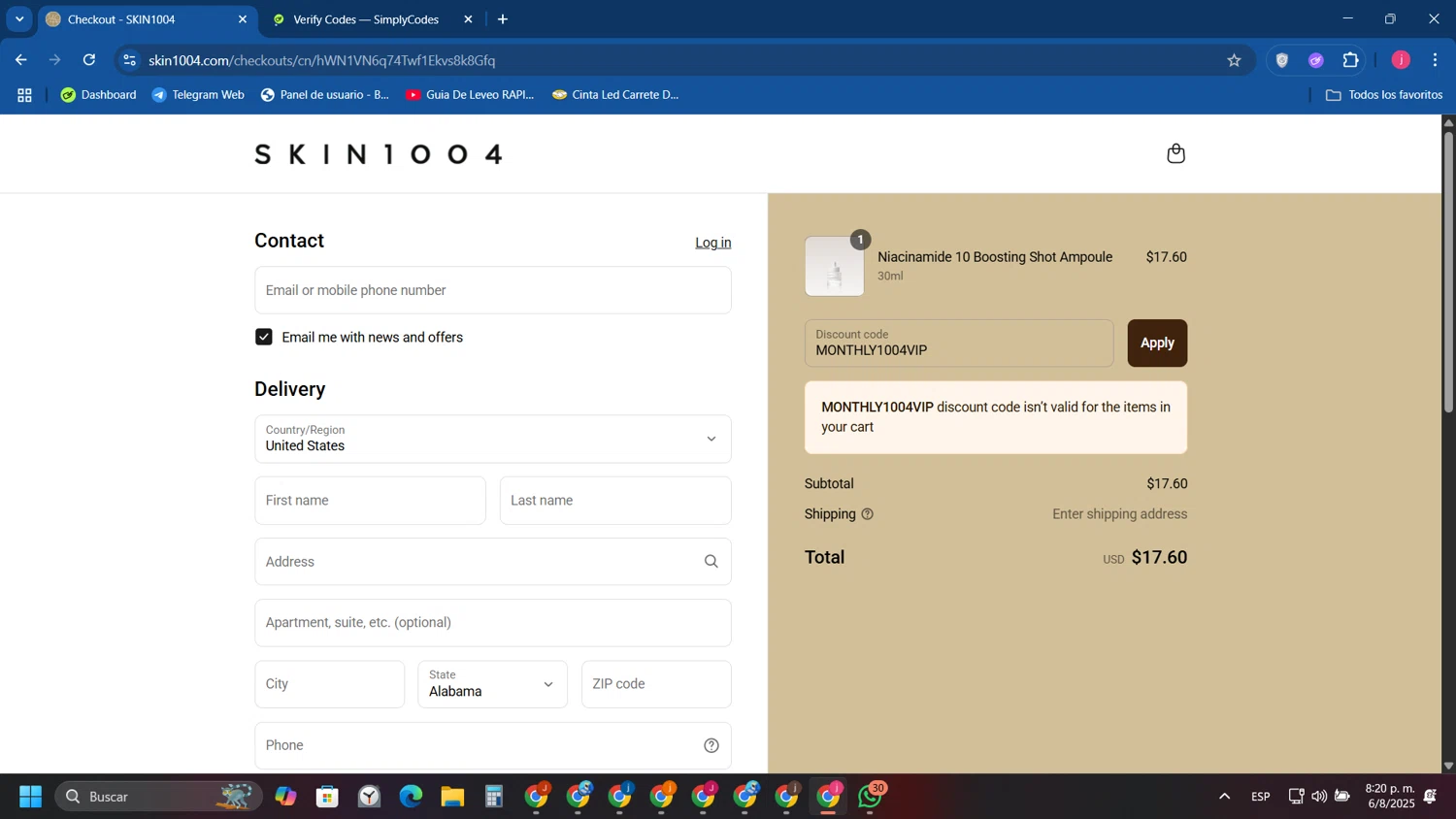Click the taskbar Buscar search box
This screenshot has height=819, width=1456.
[158, 797]
